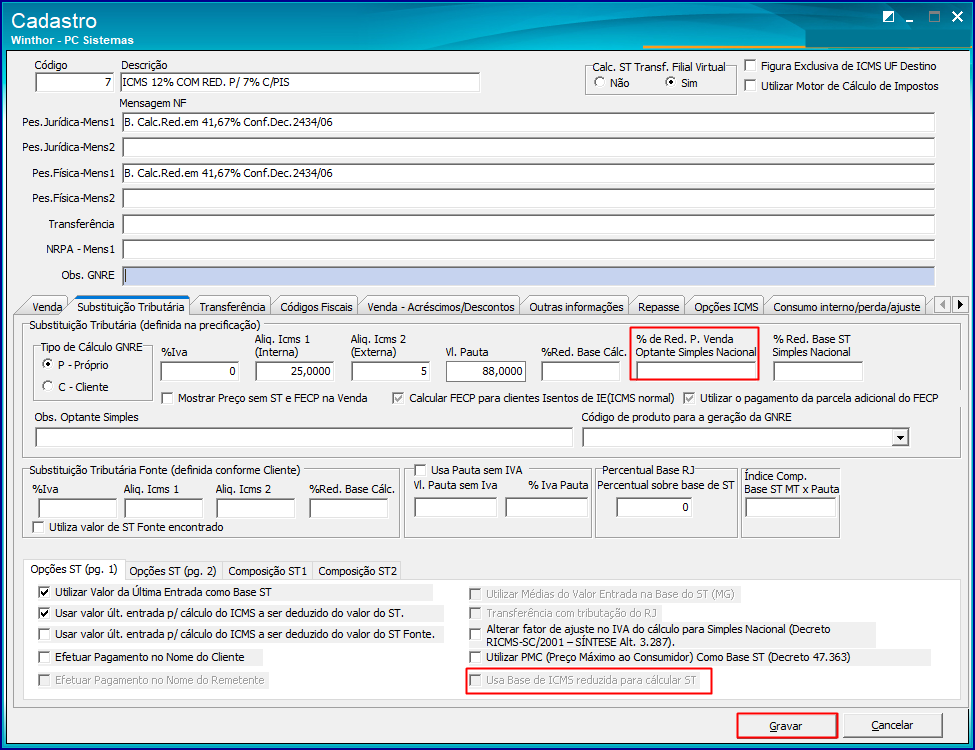The image size is (975, 750).
Task: Click the Vl. Pauta sem Iva field
Action: click(456, 507)
